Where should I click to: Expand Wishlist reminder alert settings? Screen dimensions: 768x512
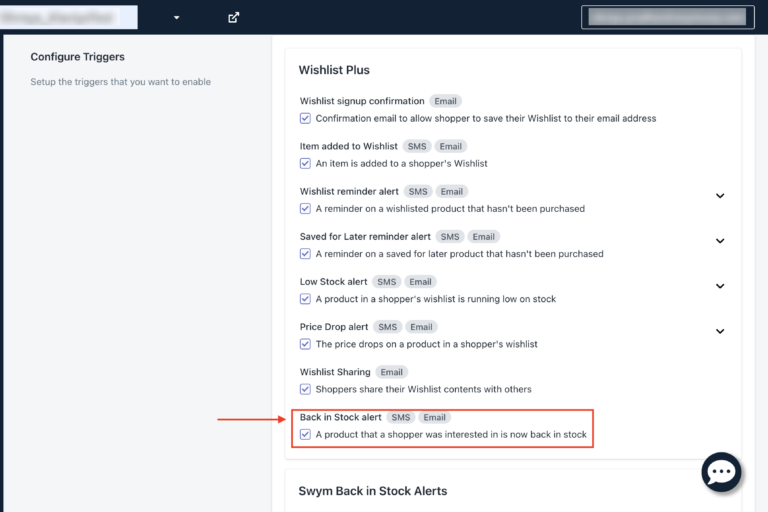click(x=720, y=196)
